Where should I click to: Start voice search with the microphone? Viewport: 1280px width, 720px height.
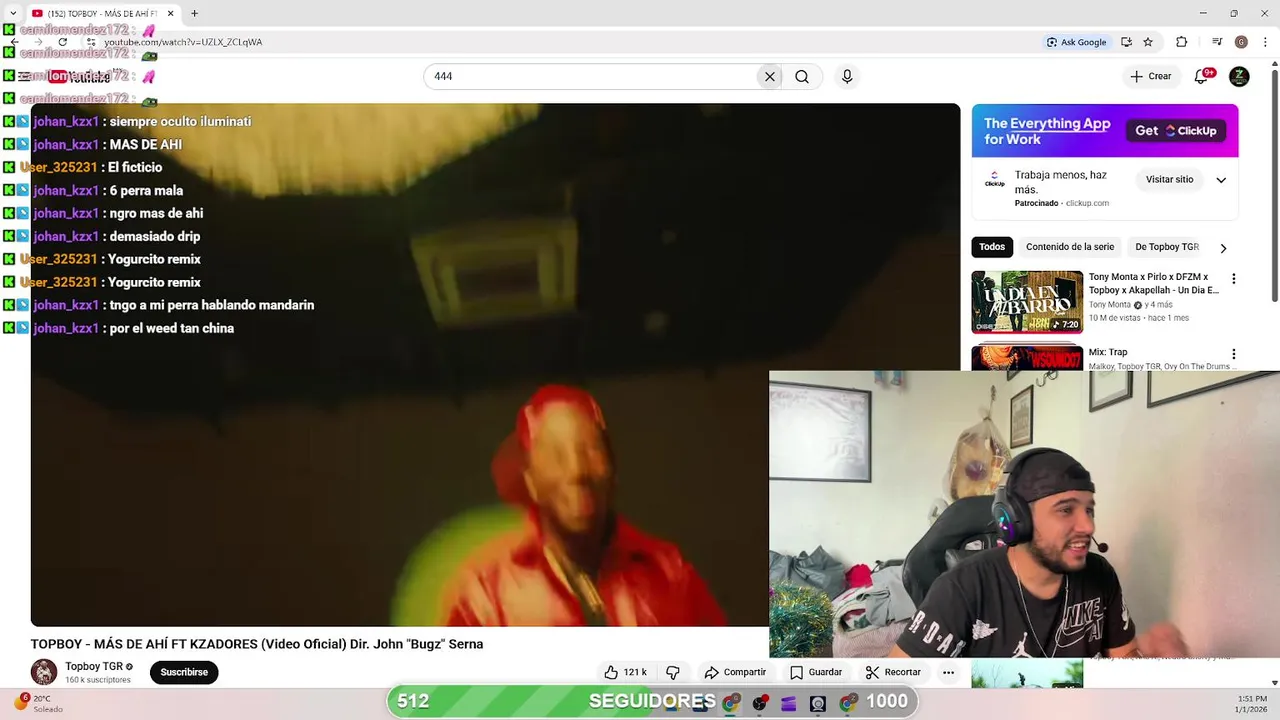847,77
